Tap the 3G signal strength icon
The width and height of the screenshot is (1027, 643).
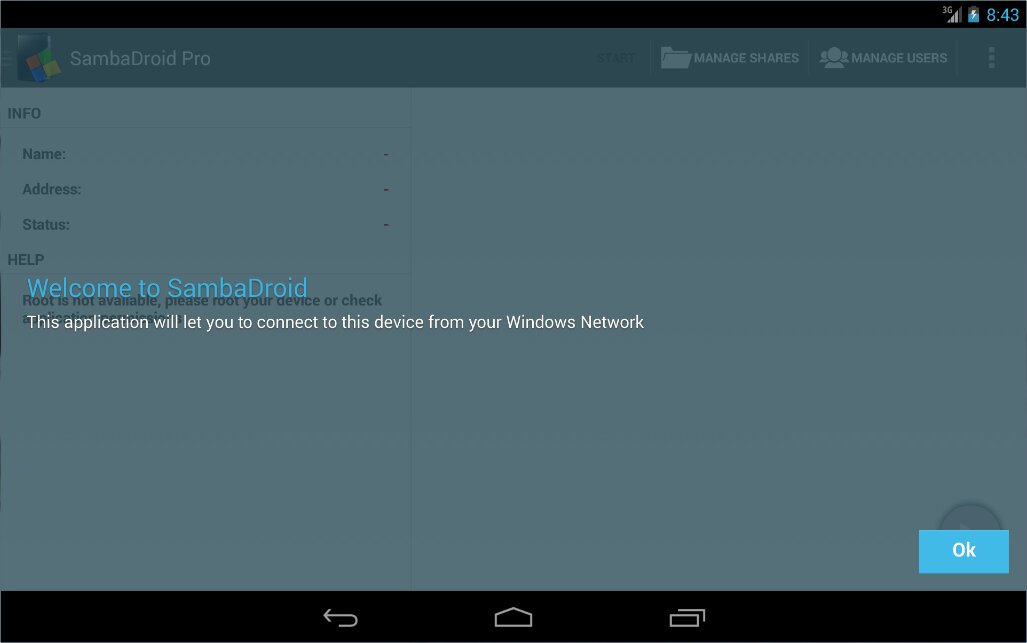point(951,14)
